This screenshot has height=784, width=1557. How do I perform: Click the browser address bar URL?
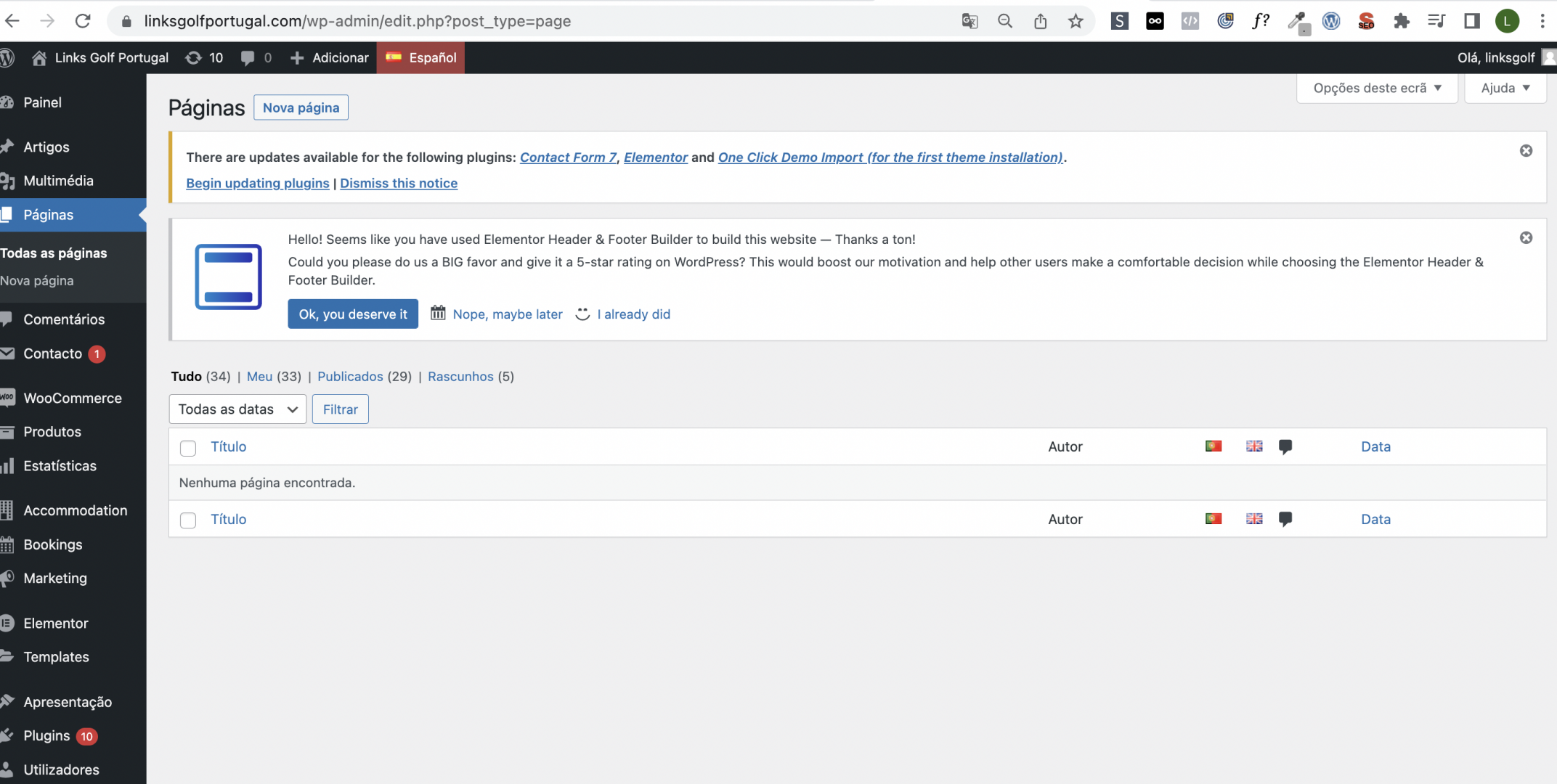[x=357, y=21]
